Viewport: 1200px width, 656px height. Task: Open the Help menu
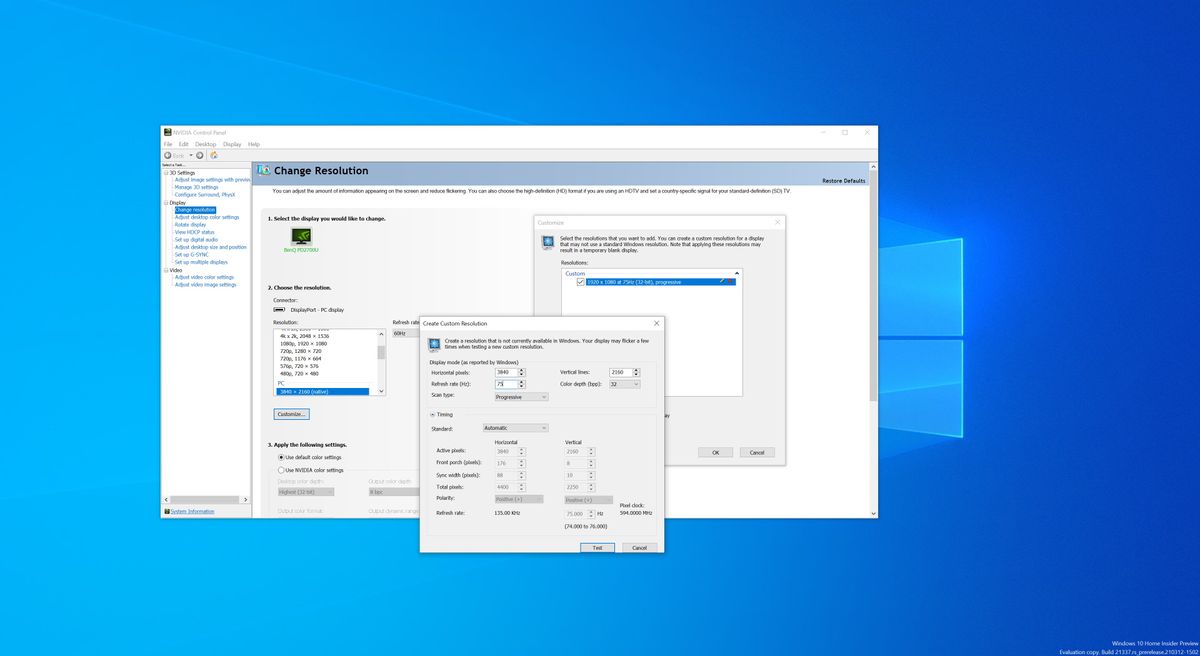[254, 144]
